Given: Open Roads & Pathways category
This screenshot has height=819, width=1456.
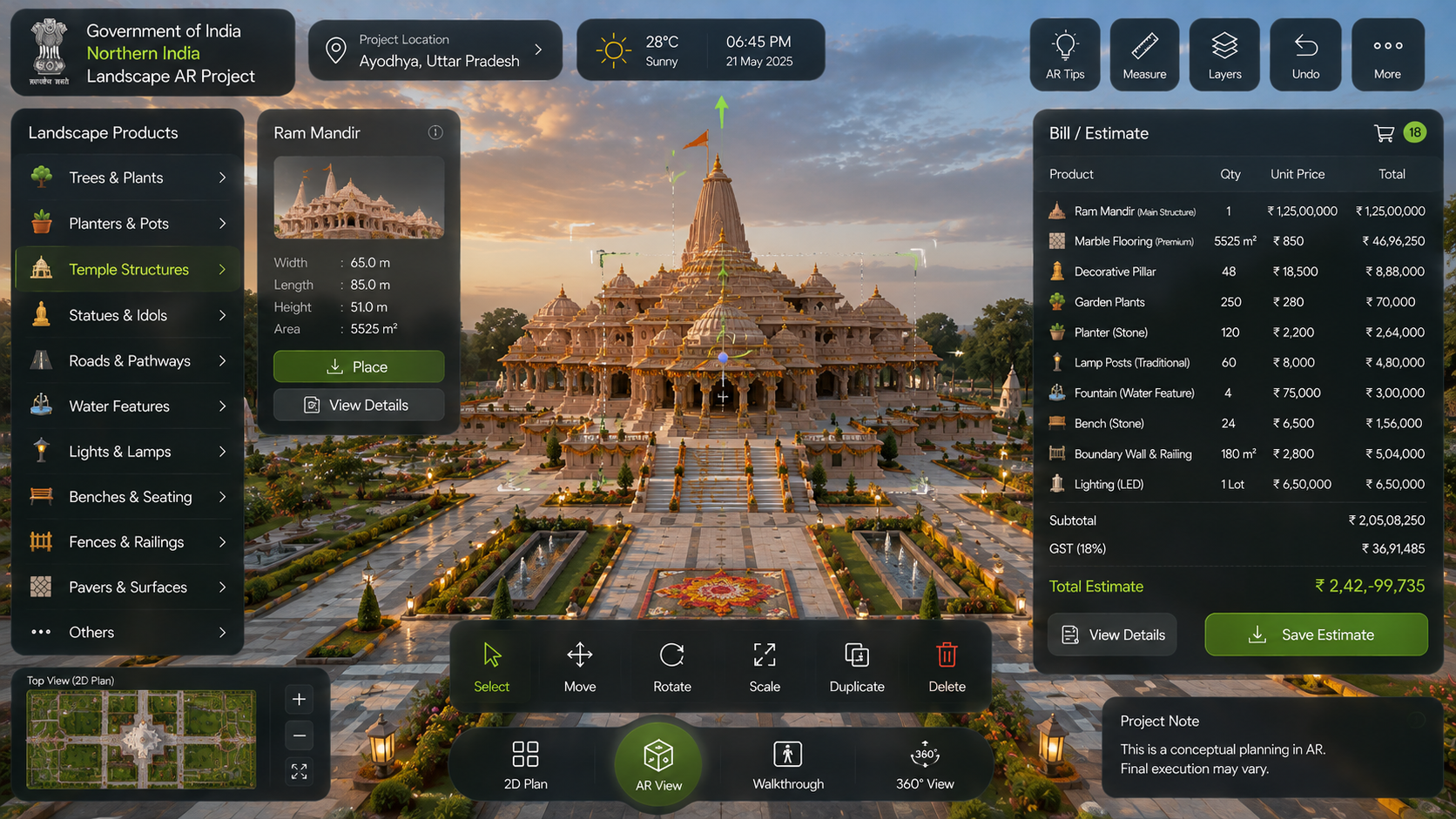Looking at the screenshot, I should (127, 360).
